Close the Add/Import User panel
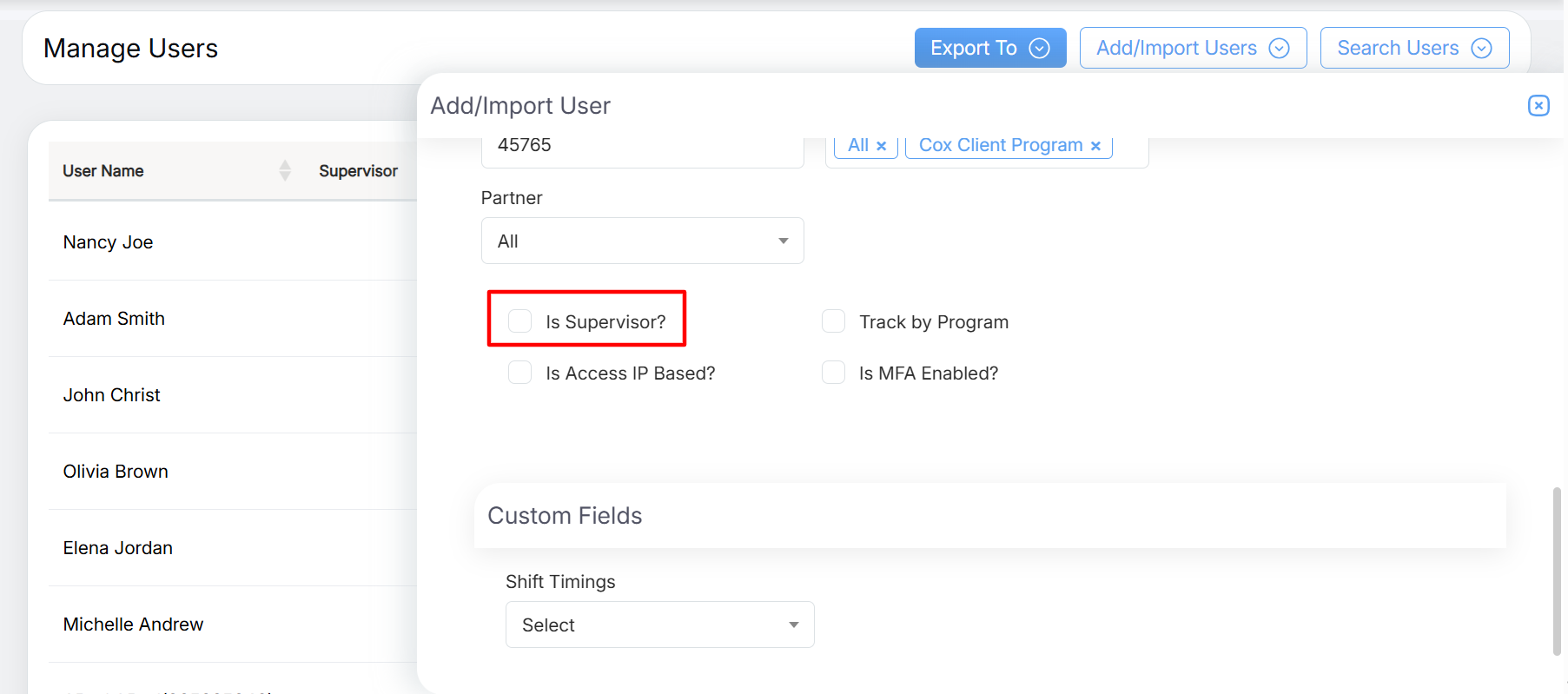 1538,106
